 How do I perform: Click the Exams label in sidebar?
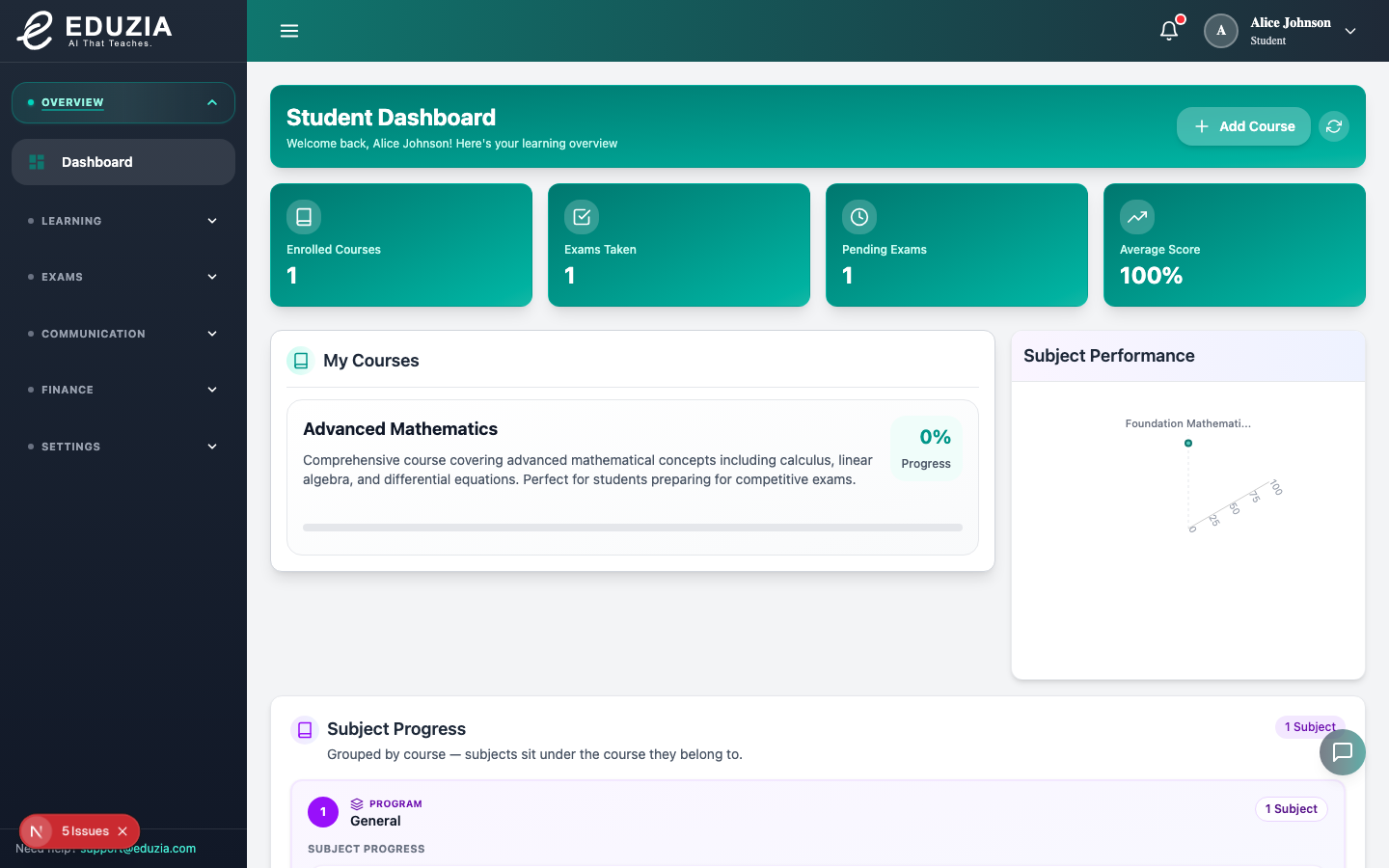(x=62, y=277)
